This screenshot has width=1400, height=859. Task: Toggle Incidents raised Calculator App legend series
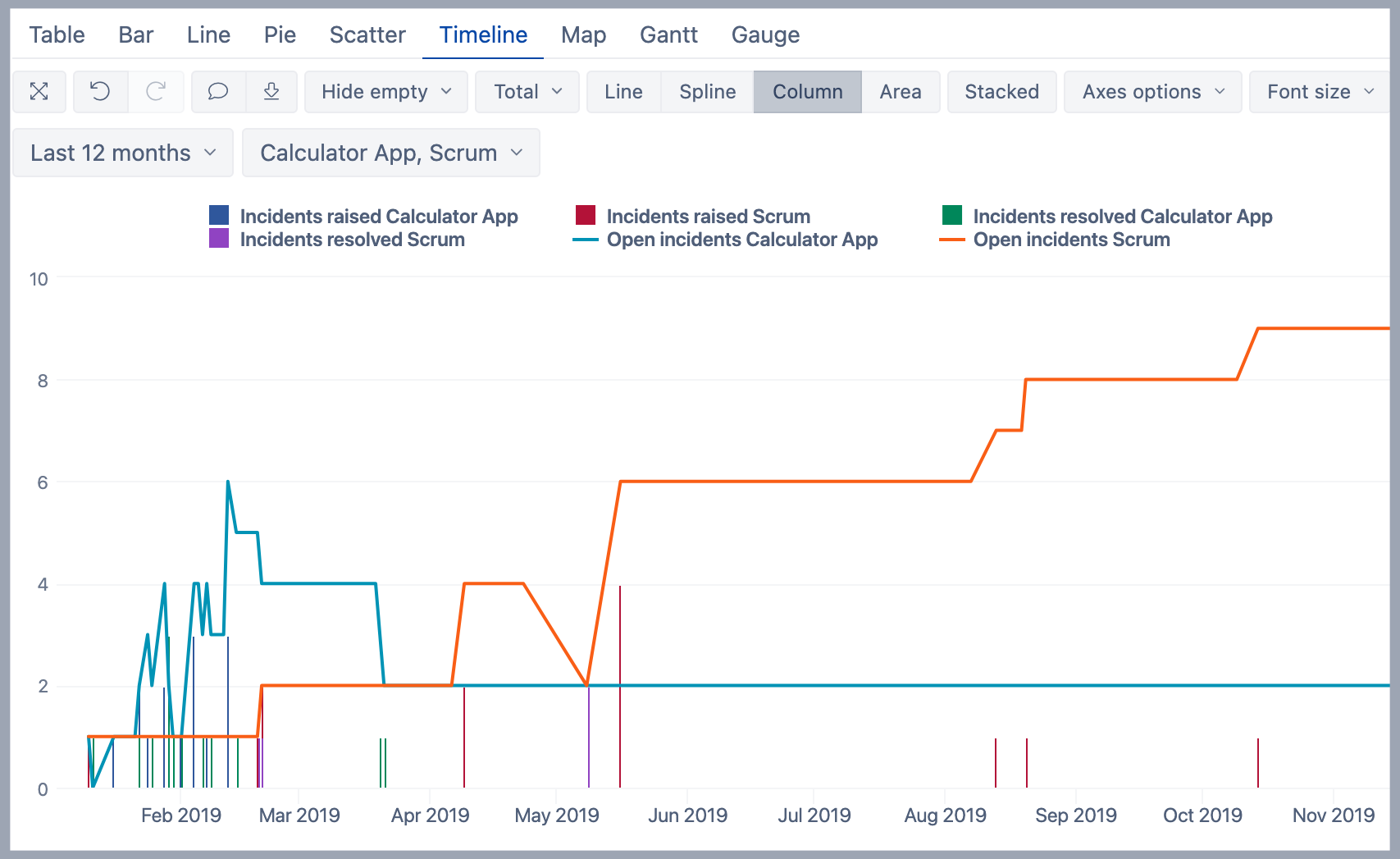(378, 217)
